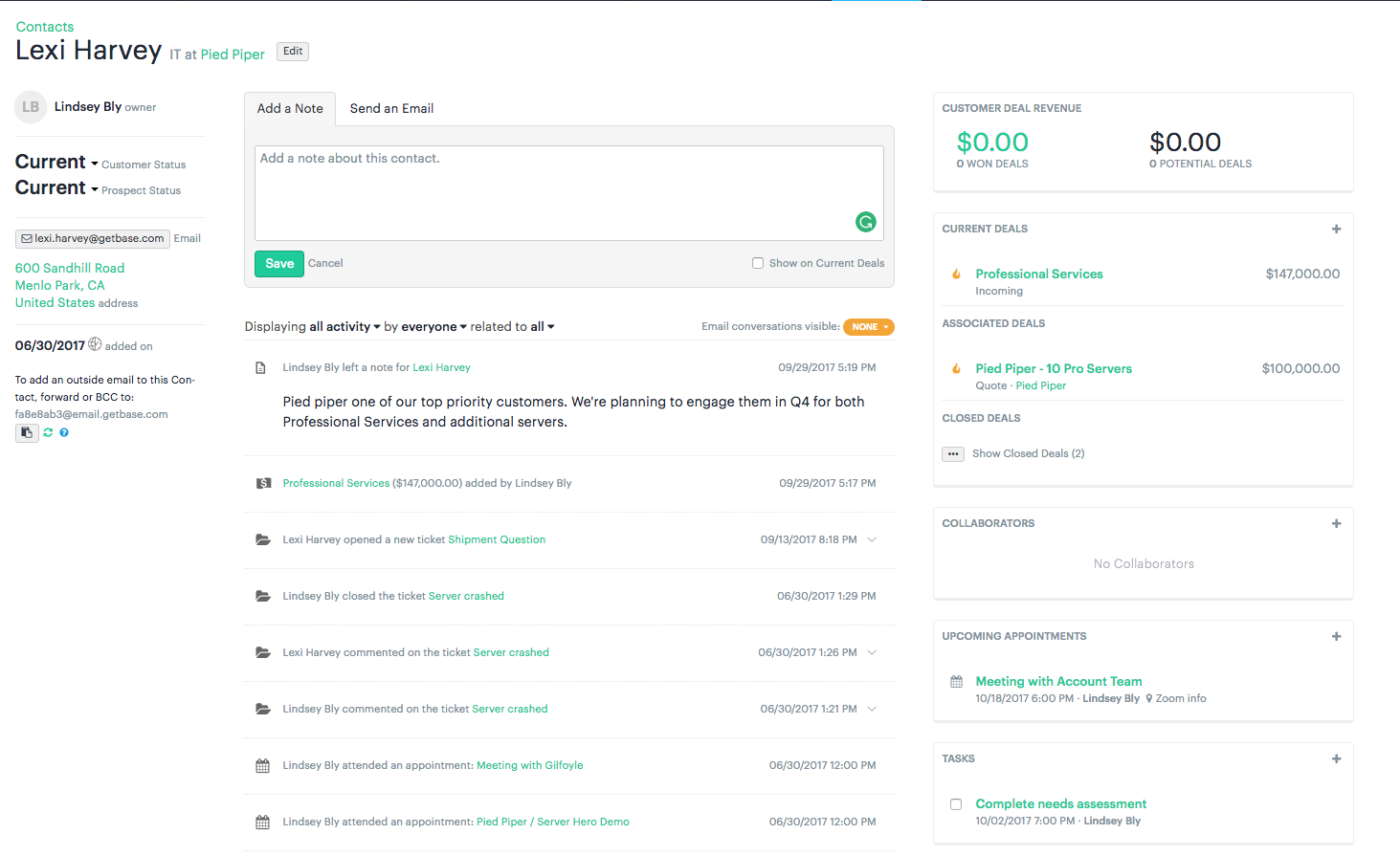Mark Complete needs assessment as done
The height and width of the screenshot is (856, 1400).
click(x=955, y=804)
